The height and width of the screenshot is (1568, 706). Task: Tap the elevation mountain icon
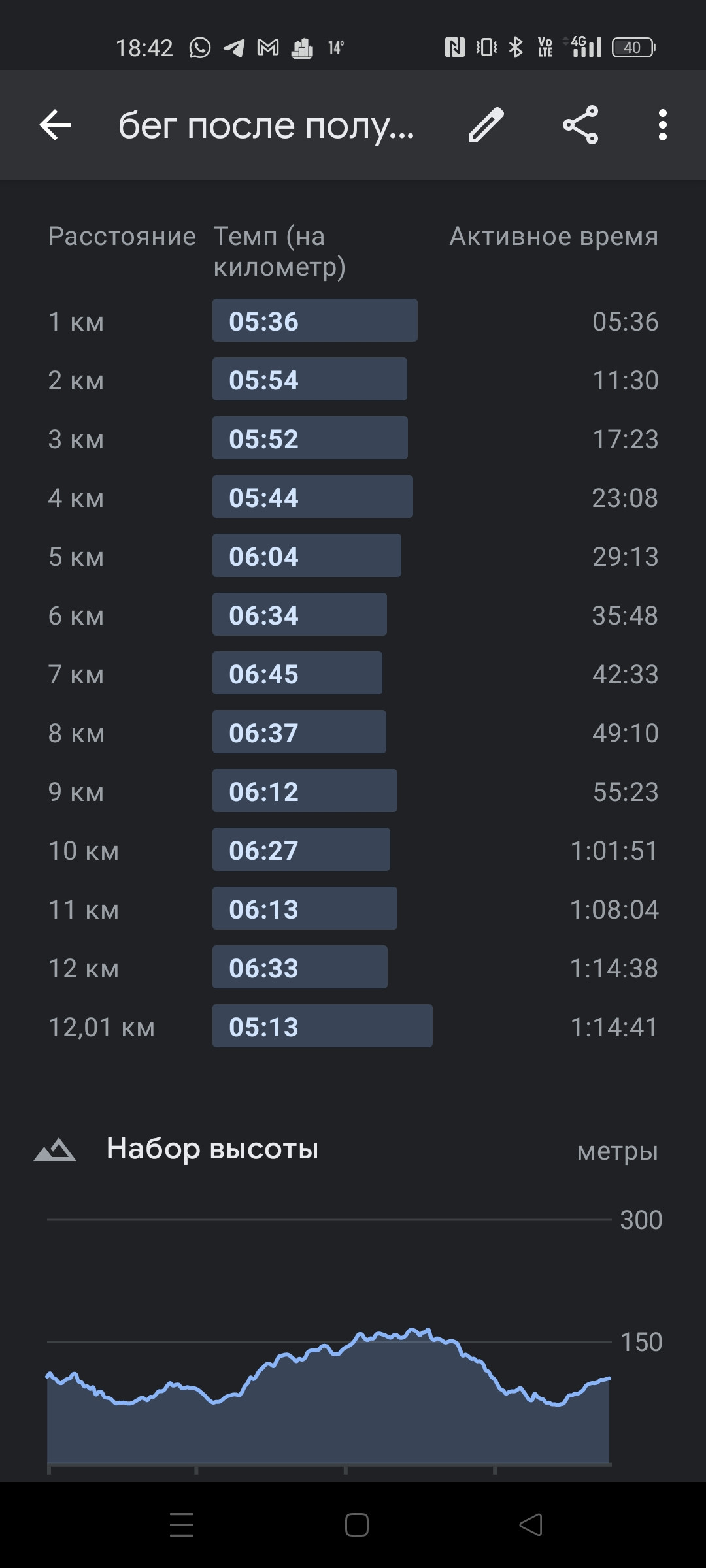coord(55,1149)
